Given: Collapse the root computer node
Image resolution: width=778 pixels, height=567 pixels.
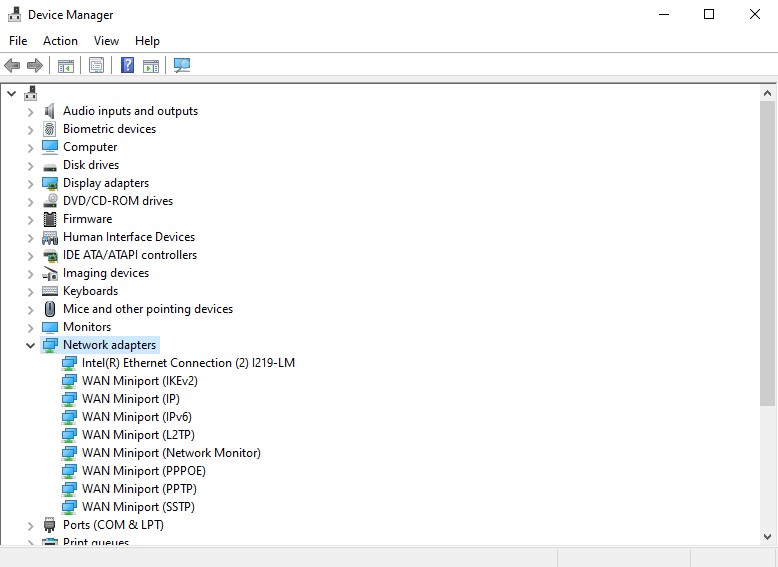Looking at the screenshot, I should click(x=11, y=93).
